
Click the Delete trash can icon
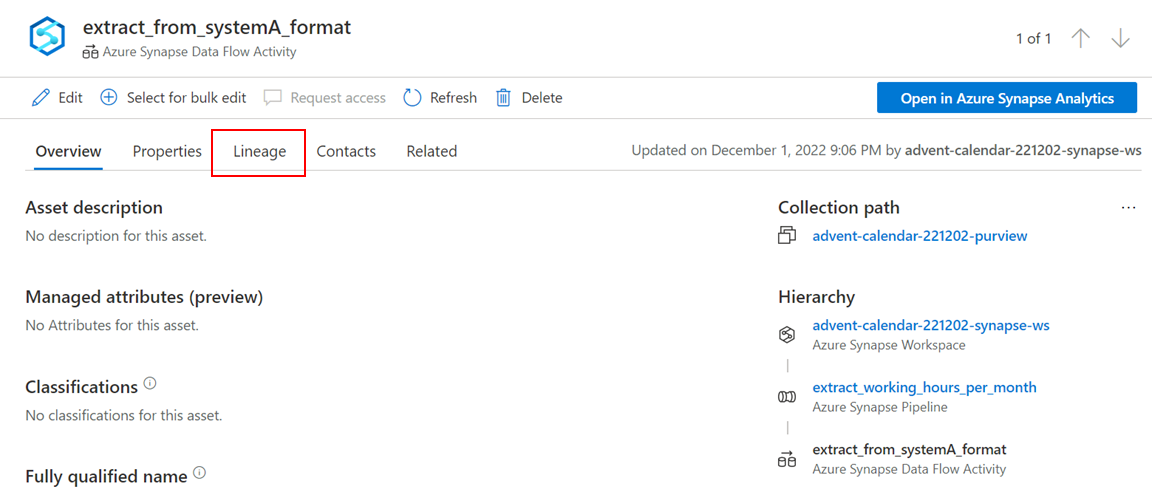(503, 98)
